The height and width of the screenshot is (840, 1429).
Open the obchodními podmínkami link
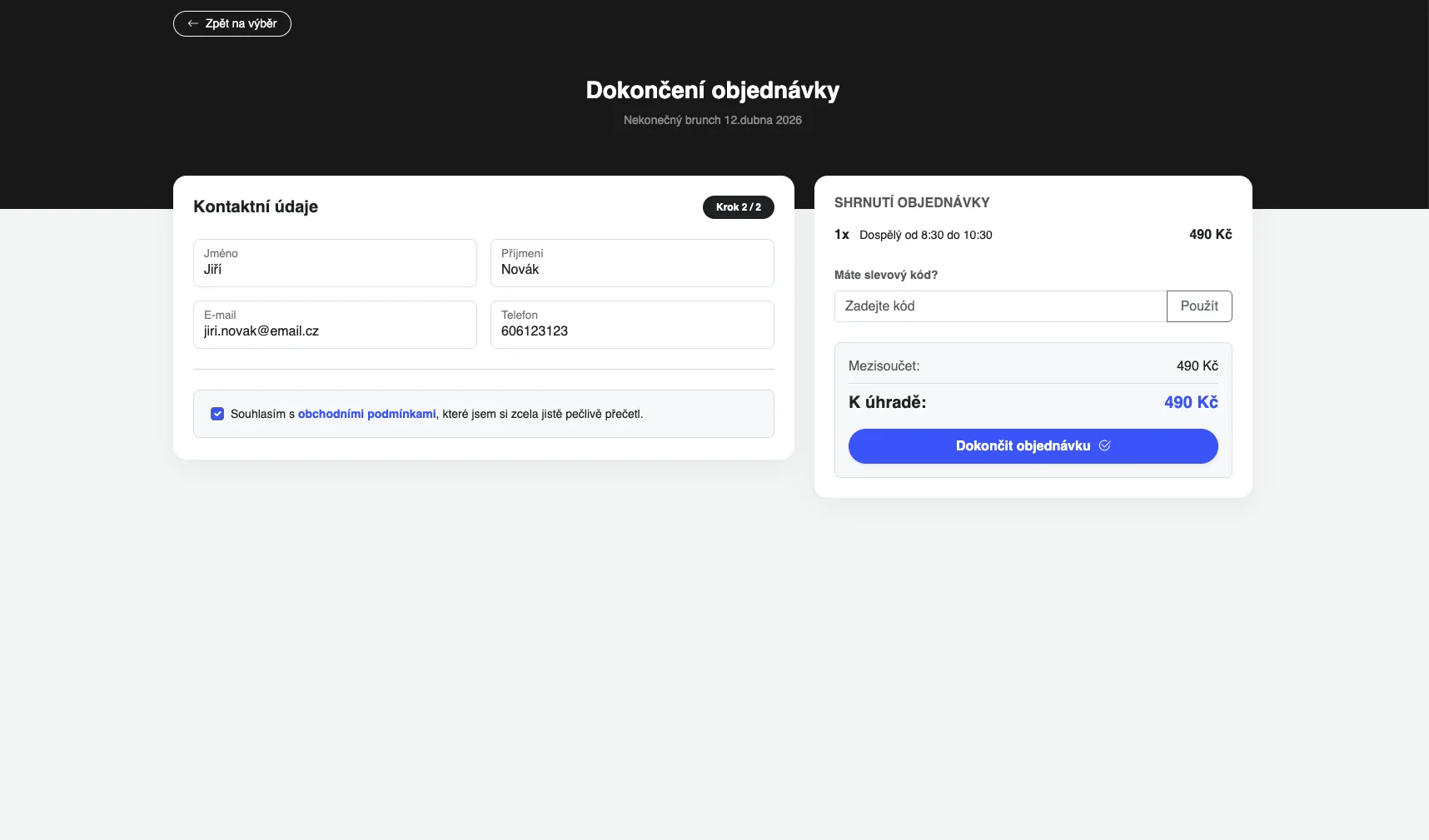click(366, 414)
